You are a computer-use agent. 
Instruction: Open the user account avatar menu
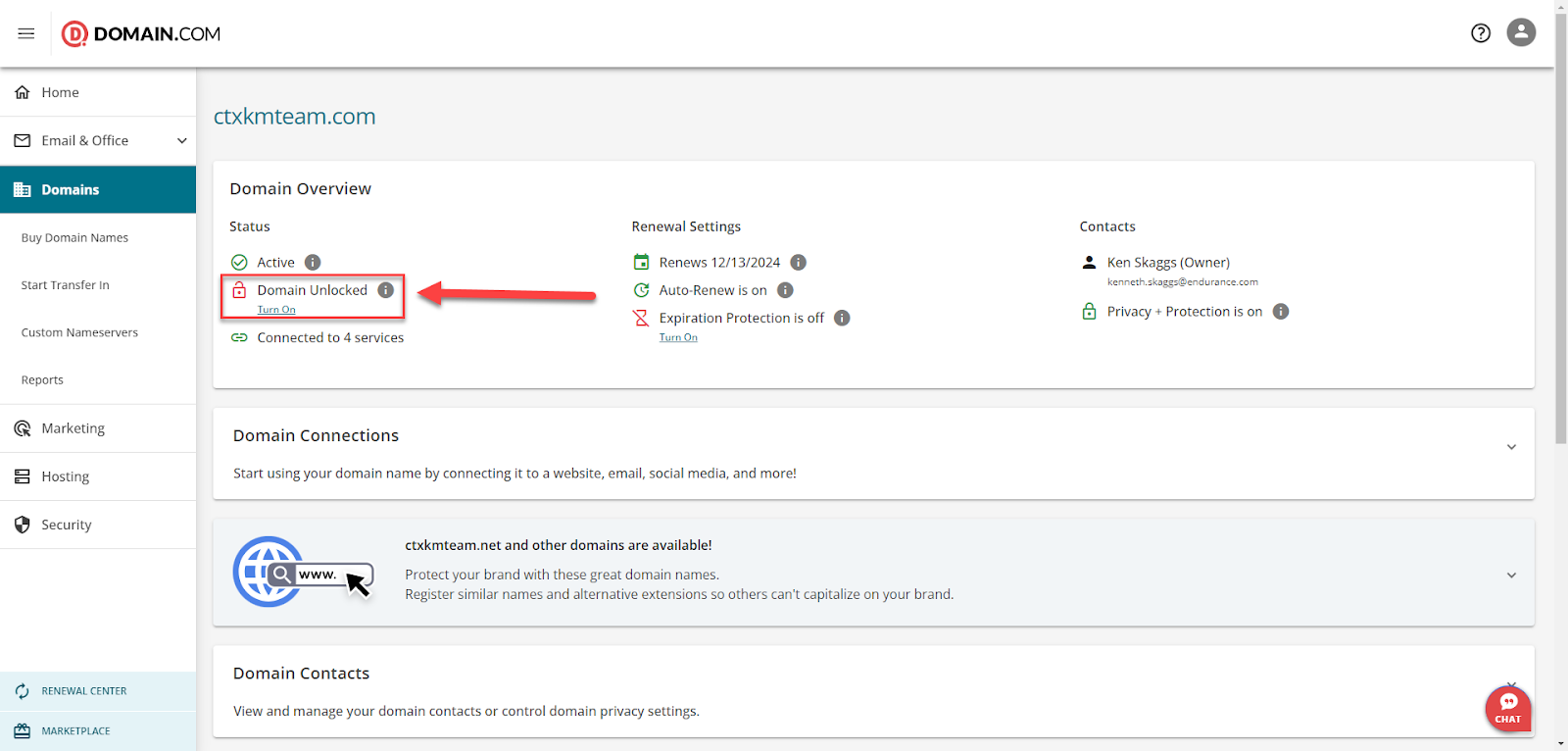point(1521,32)
